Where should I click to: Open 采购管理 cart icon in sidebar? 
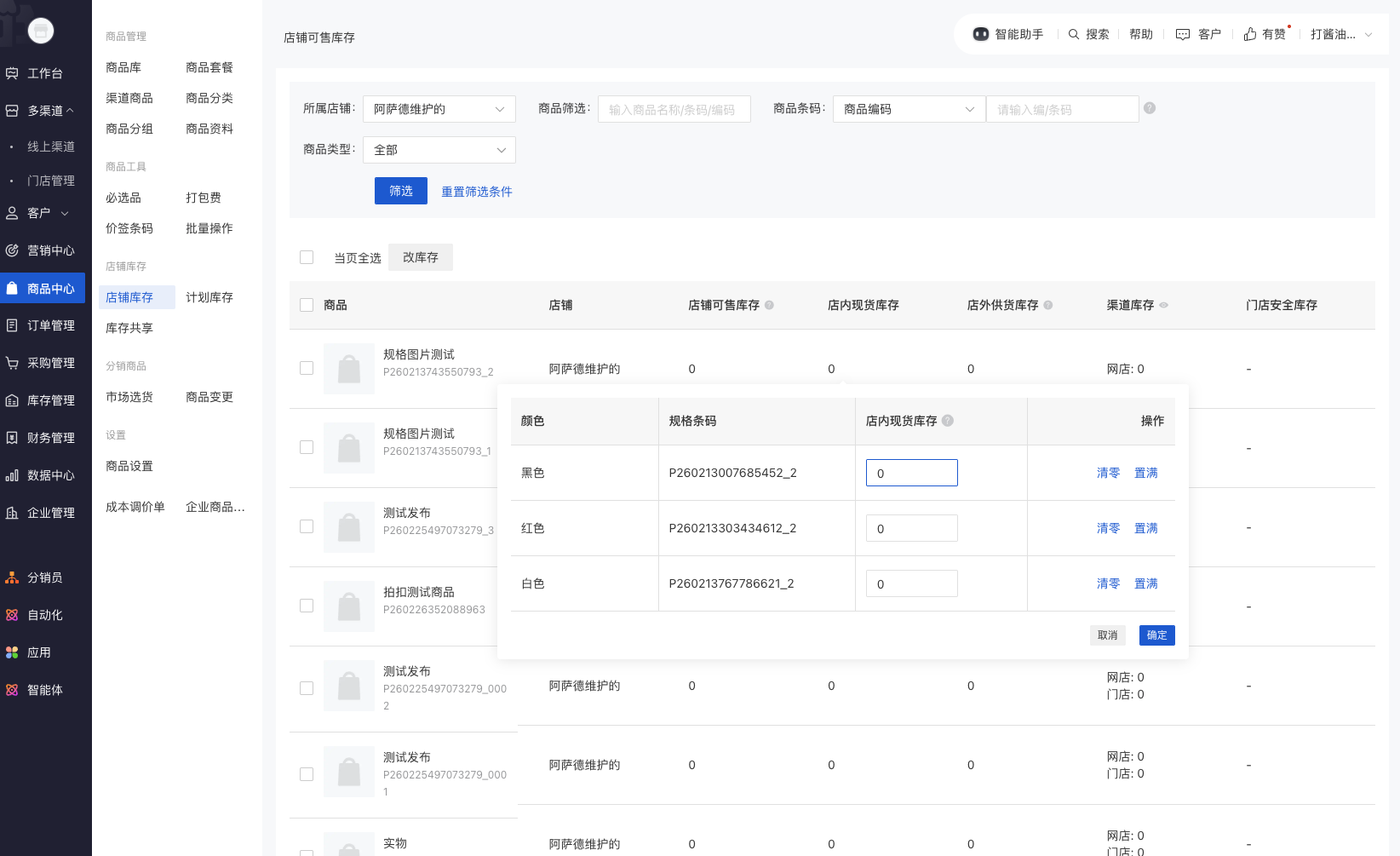[12, 363]
